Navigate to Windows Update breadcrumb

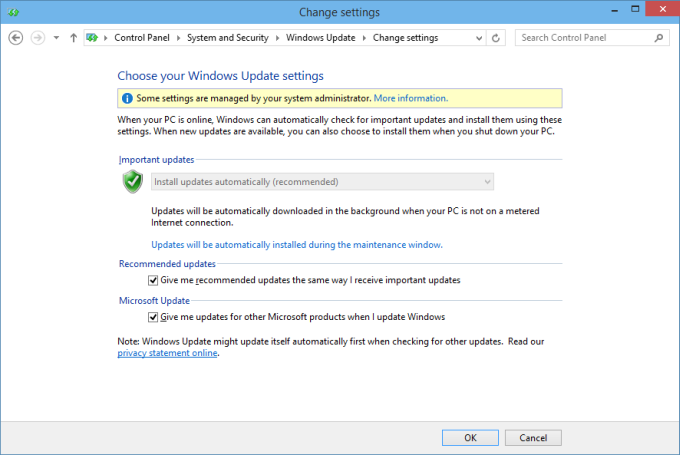pyautogui.click(x=320, y=38)
